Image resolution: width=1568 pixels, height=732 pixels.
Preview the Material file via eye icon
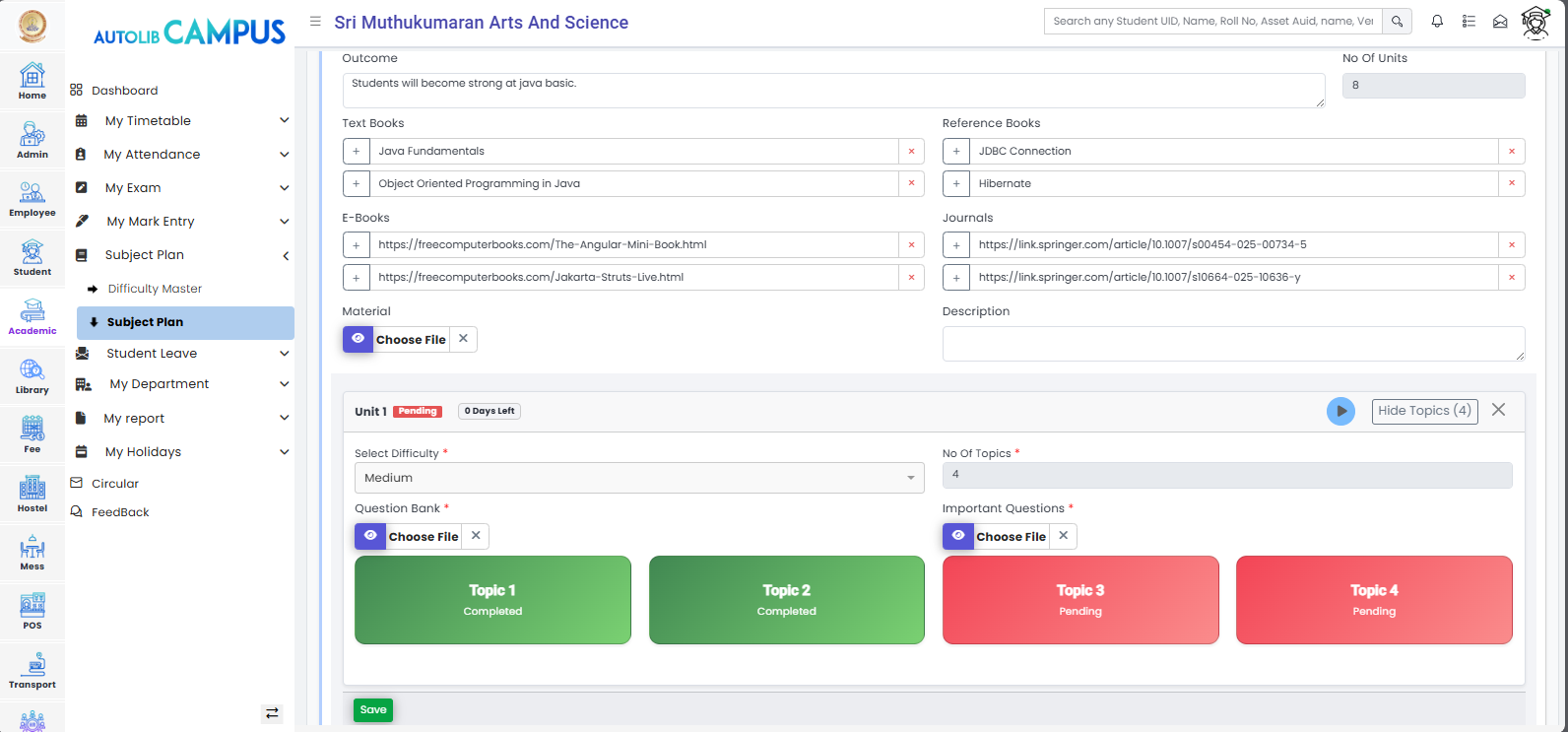[x=358, y=339]
